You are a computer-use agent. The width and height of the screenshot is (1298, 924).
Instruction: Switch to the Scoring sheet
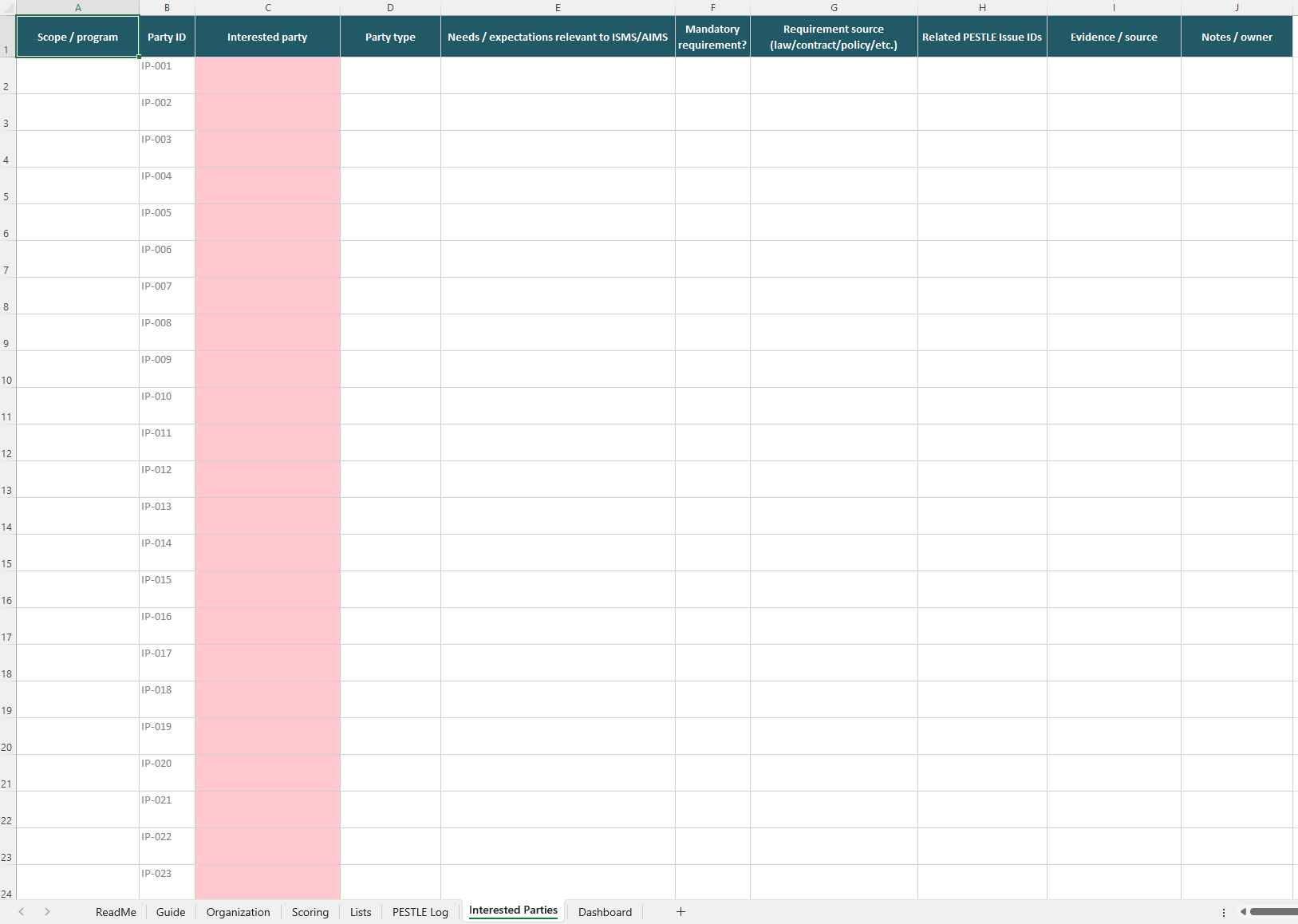coord(310,912)
